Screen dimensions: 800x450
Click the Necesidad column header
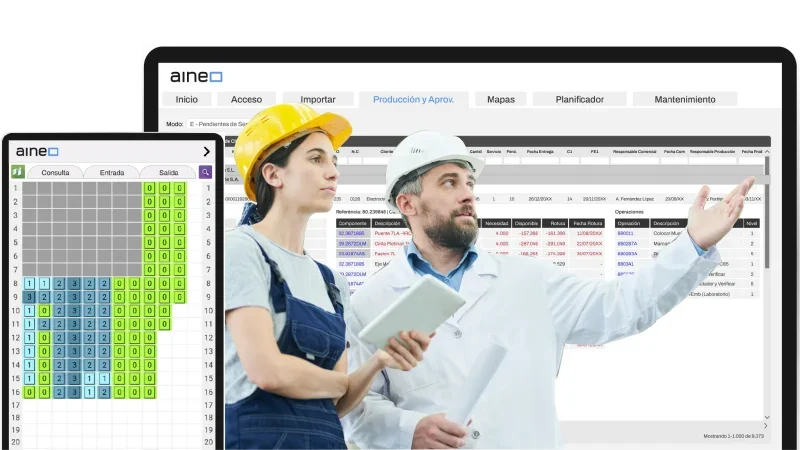496,223
